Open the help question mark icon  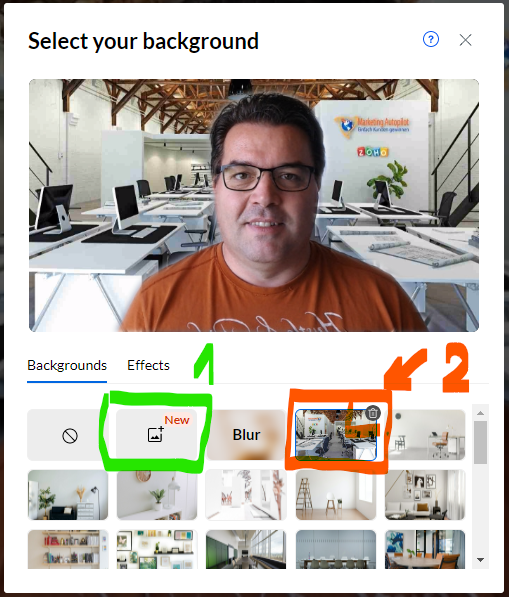click(x=431, y=39)
